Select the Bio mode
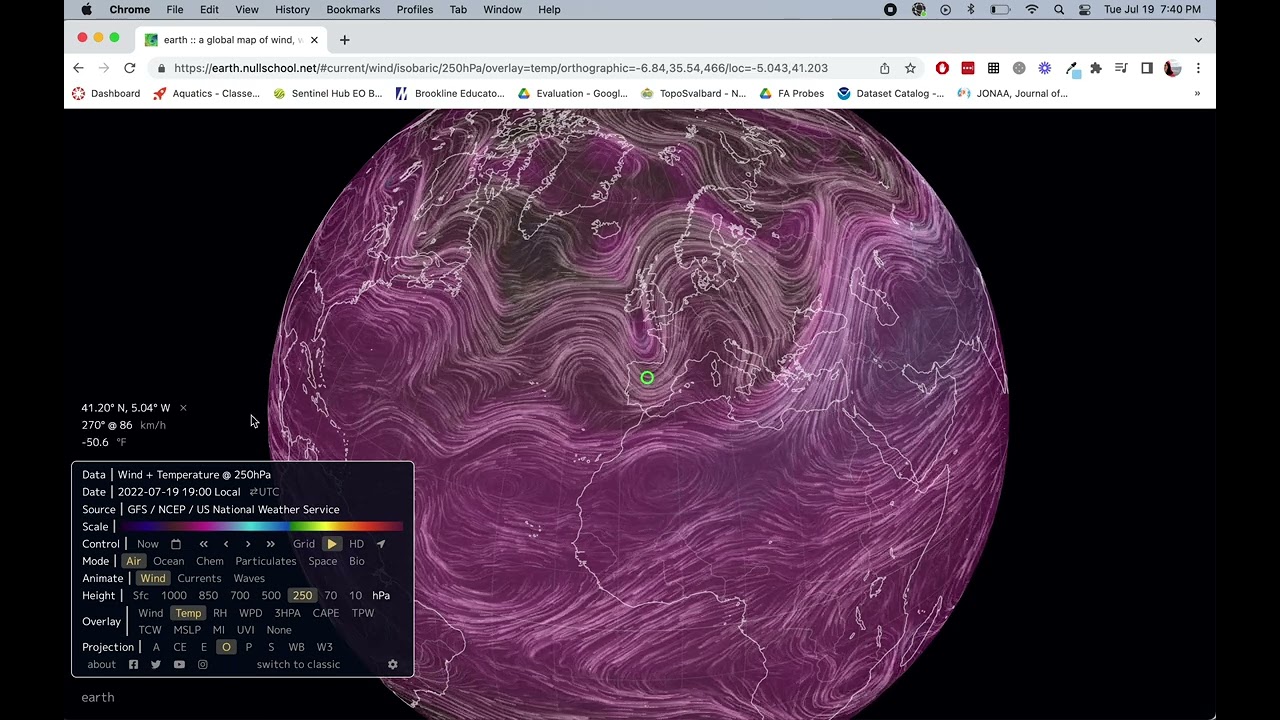This screenshot has height=720, width=1280. (357, 561)
